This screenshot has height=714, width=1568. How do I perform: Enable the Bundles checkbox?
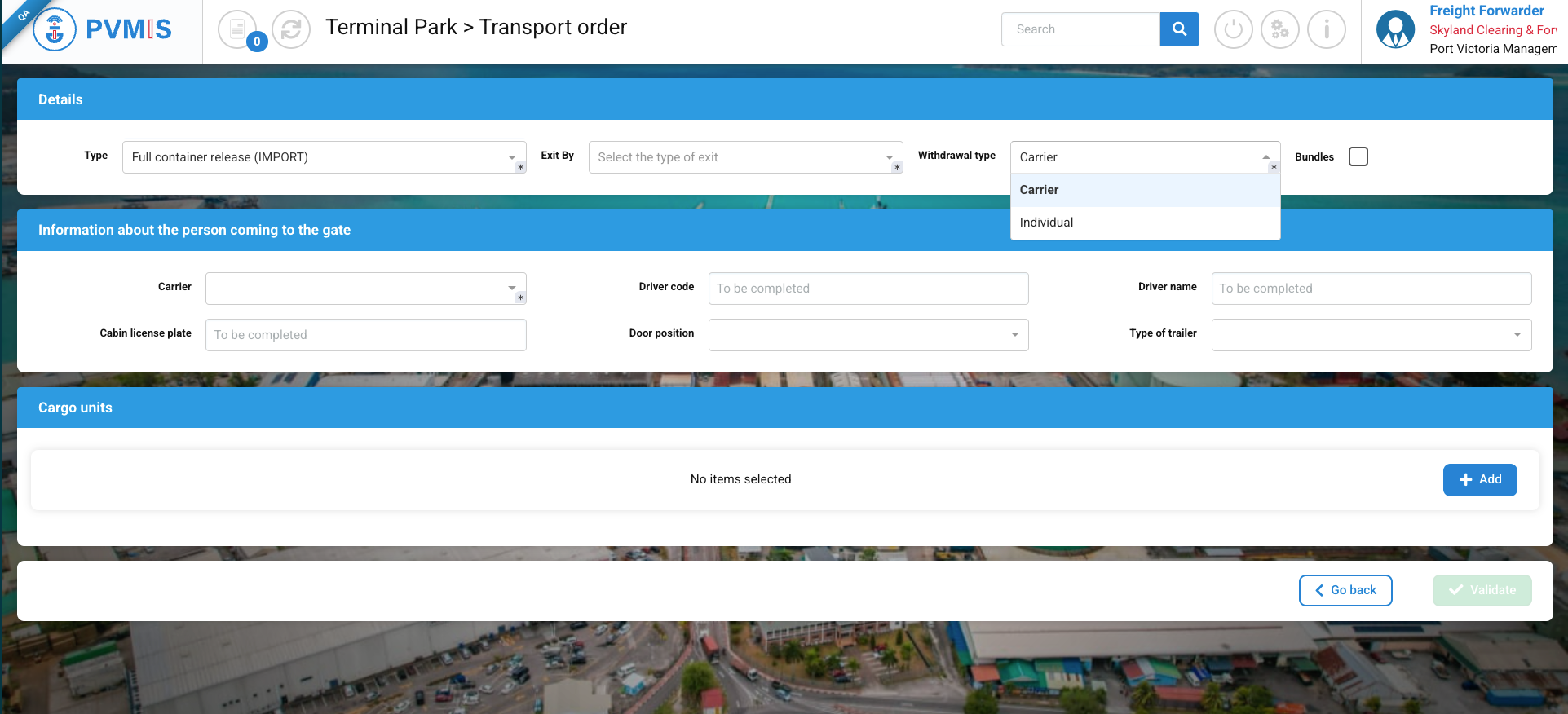point(1358,156)
